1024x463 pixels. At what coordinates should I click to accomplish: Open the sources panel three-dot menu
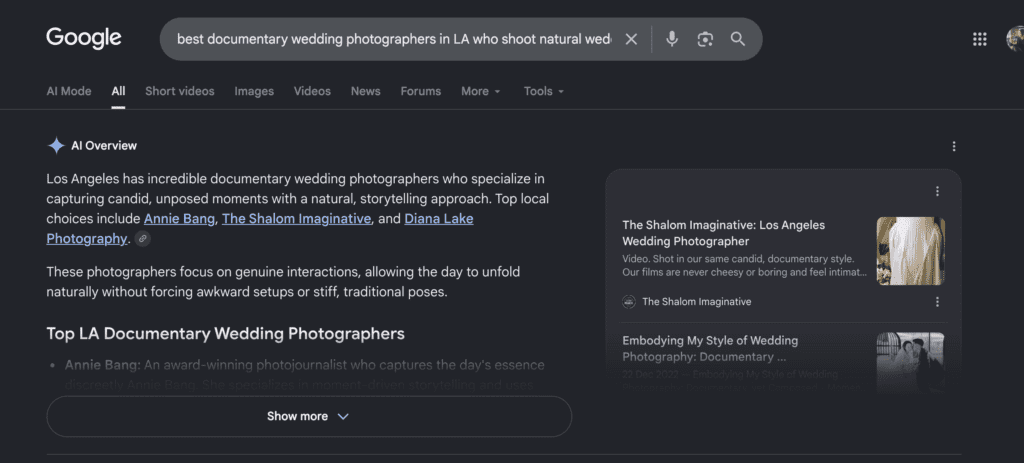pos(937,191)
